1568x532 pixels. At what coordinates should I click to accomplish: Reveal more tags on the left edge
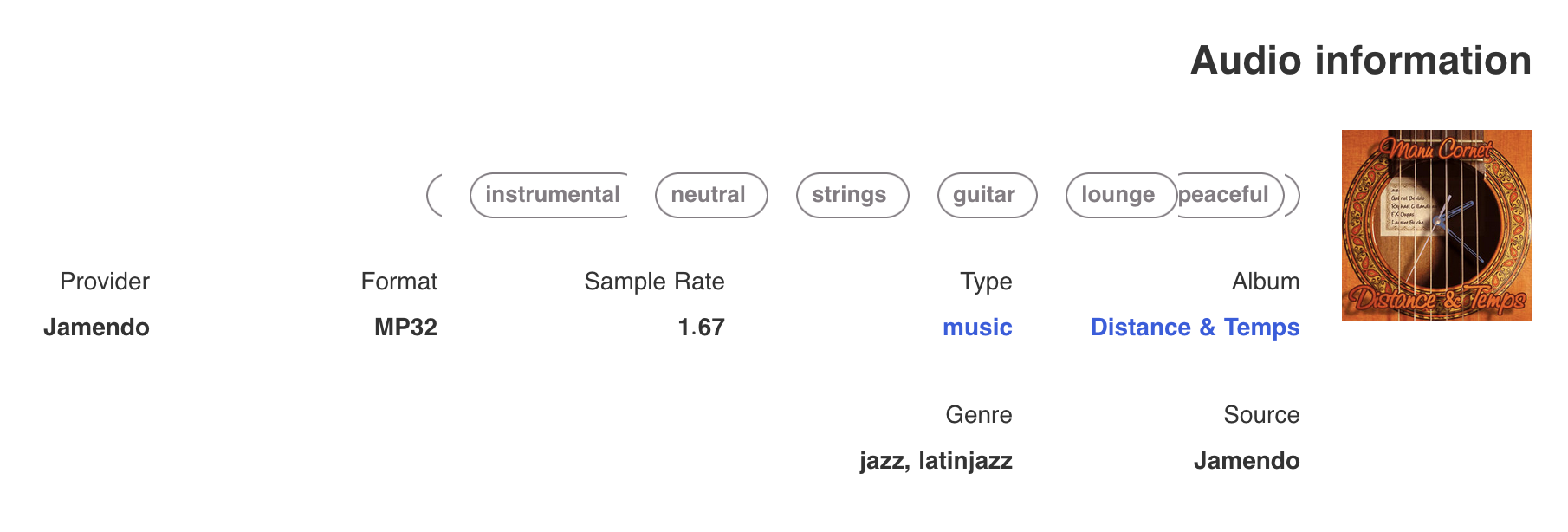point(433,195)
